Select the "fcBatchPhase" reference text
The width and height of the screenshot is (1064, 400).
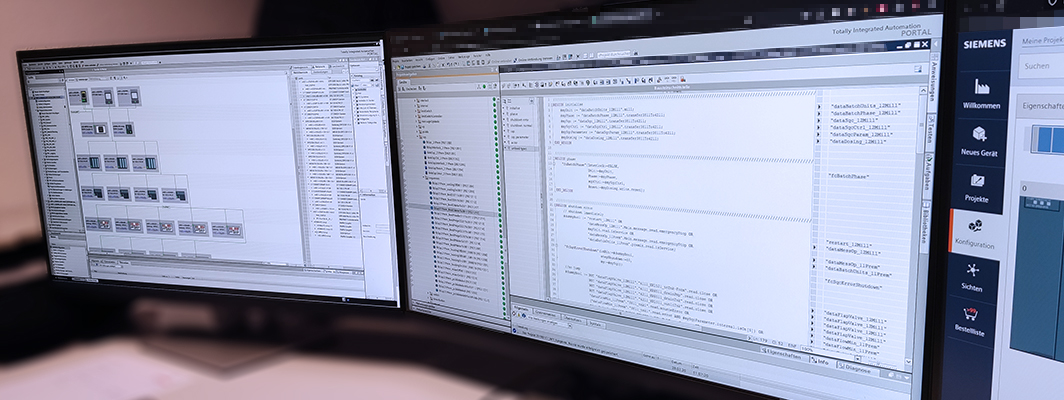click(x=848, y=177)
